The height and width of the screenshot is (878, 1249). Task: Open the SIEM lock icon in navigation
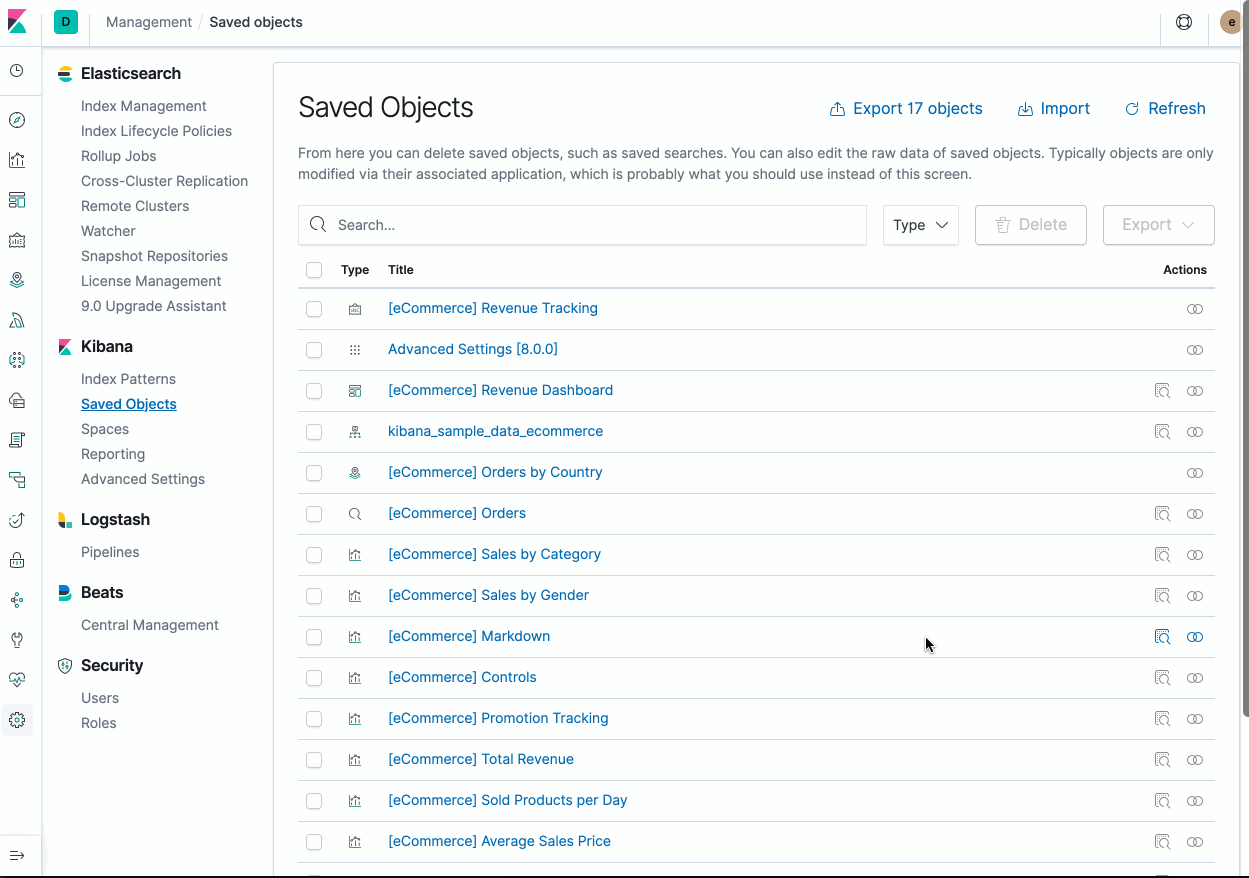[17, 560]
